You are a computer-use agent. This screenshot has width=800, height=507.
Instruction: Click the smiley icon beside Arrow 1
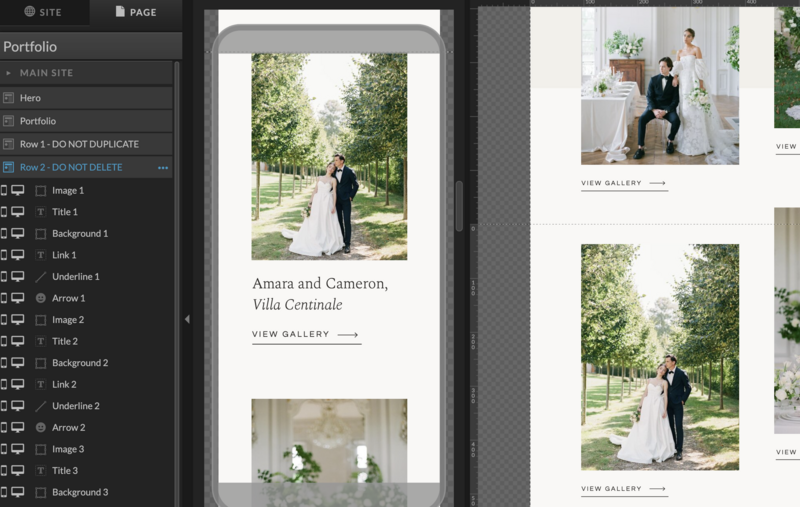coord(41,298)
